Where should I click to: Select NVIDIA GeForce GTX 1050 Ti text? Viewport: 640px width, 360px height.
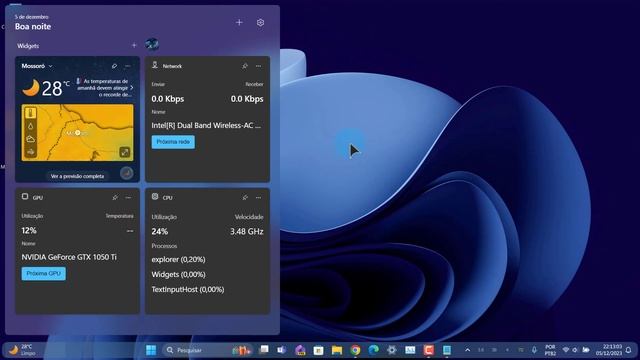click(x=69, y=257)
